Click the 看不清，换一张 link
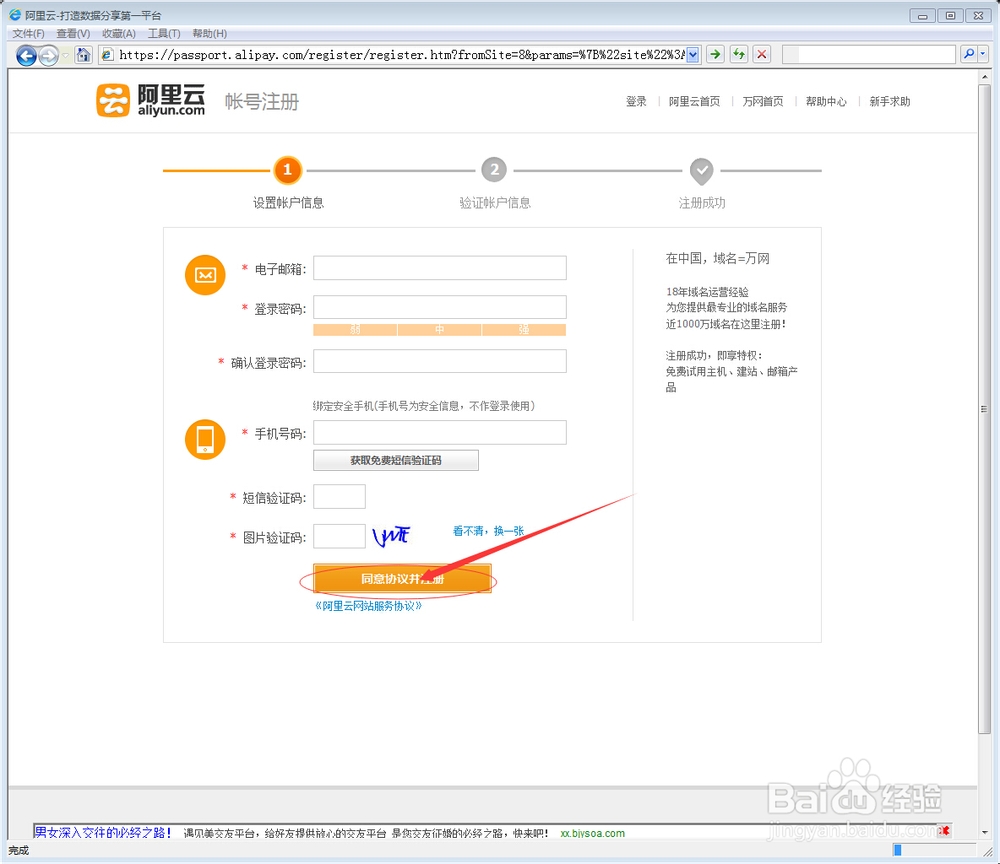 click(x=486, y=531)
